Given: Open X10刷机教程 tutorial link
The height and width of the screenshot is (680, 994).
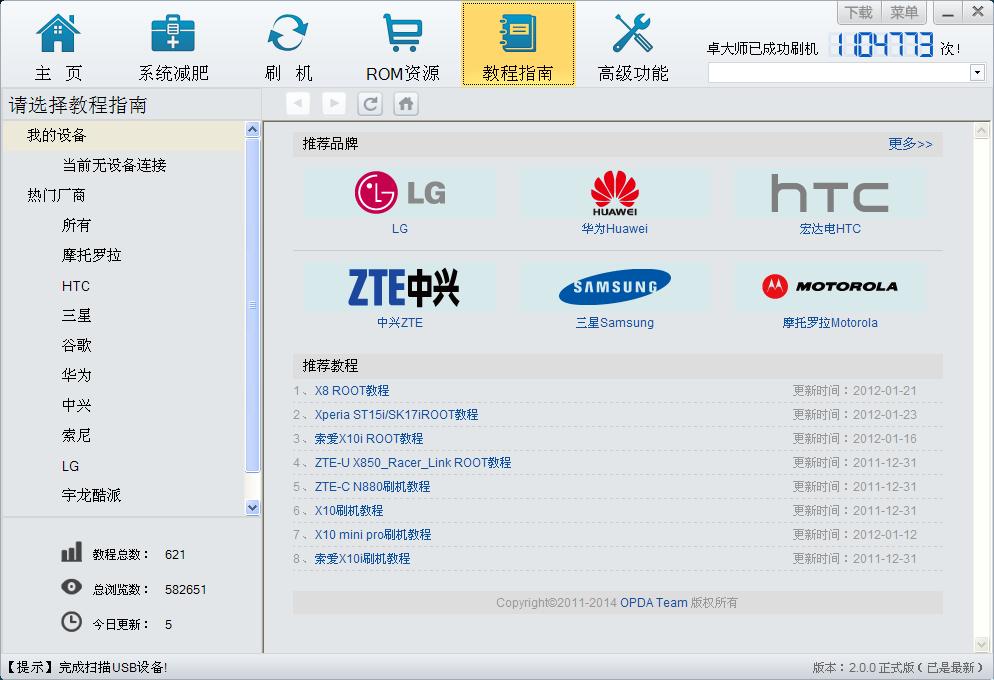Looking at the screenshot, I should pos(349,511).
